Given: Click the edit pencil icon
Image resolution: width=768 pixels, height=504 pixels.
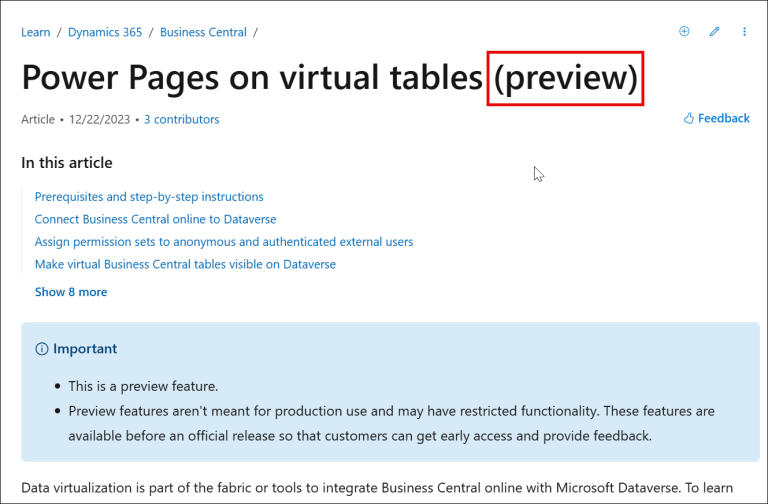Looking at the screenshot, I should click(715, 31).
